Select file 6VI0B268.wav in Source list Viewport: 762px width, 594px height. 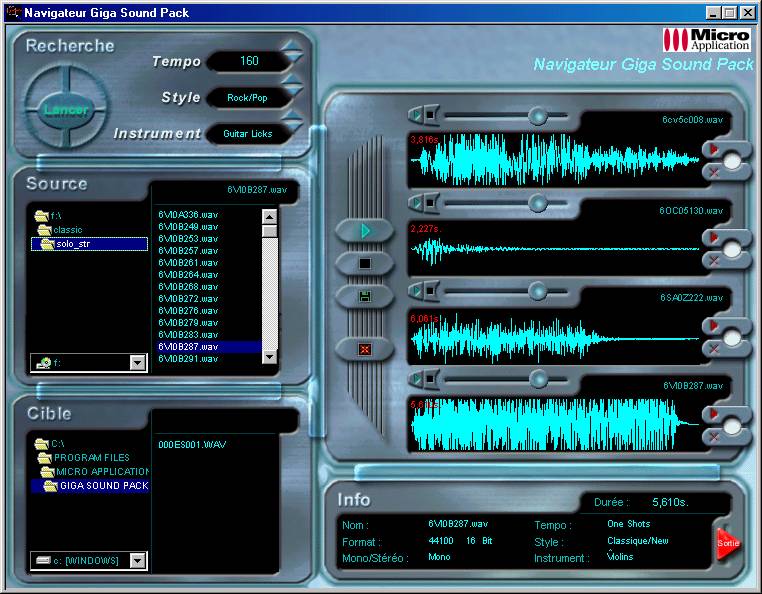tap(188, 287)
